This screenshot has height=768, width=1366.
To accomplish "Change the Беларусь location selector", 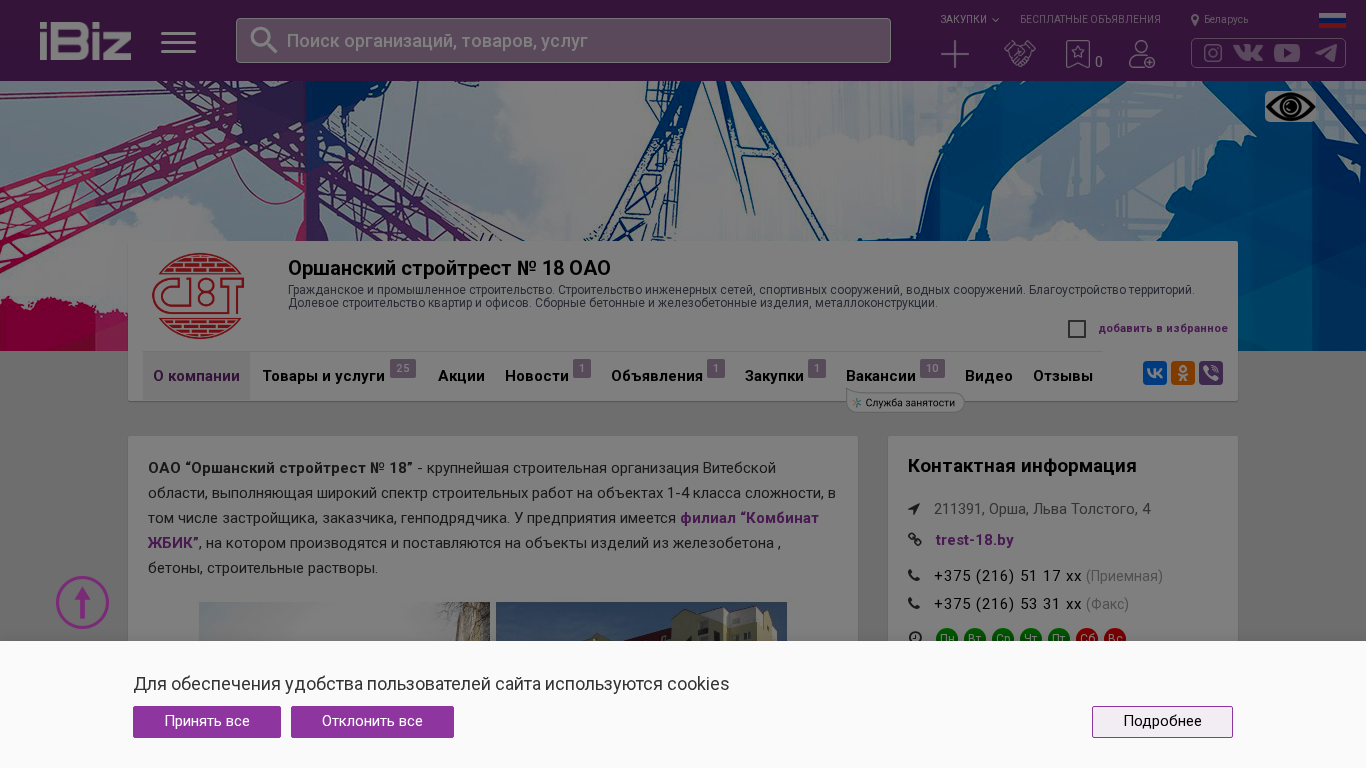I will click(x=1219, y=19).
